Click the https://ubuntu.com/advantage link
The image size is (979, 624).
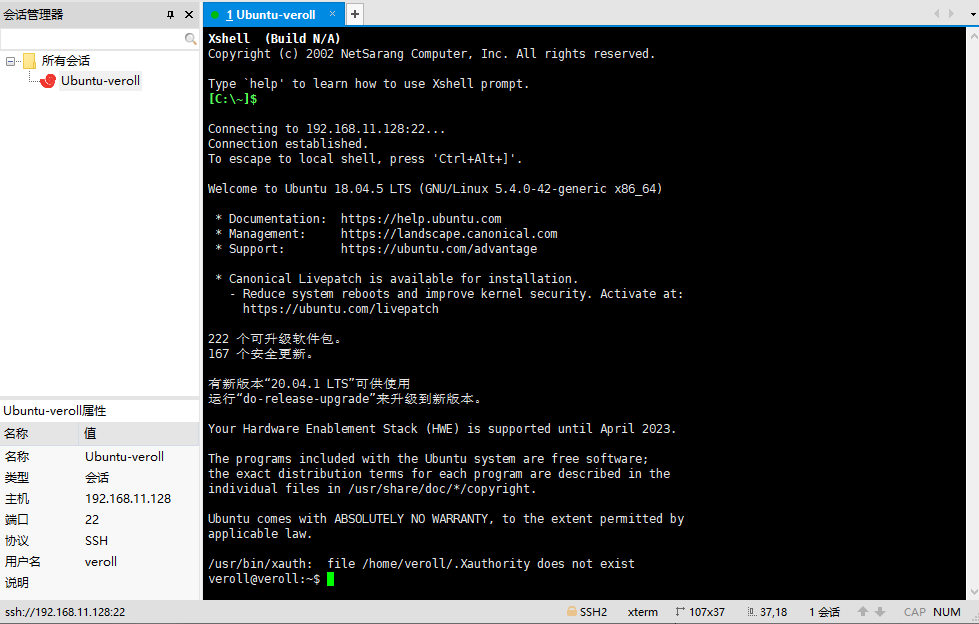pos(438,249)
